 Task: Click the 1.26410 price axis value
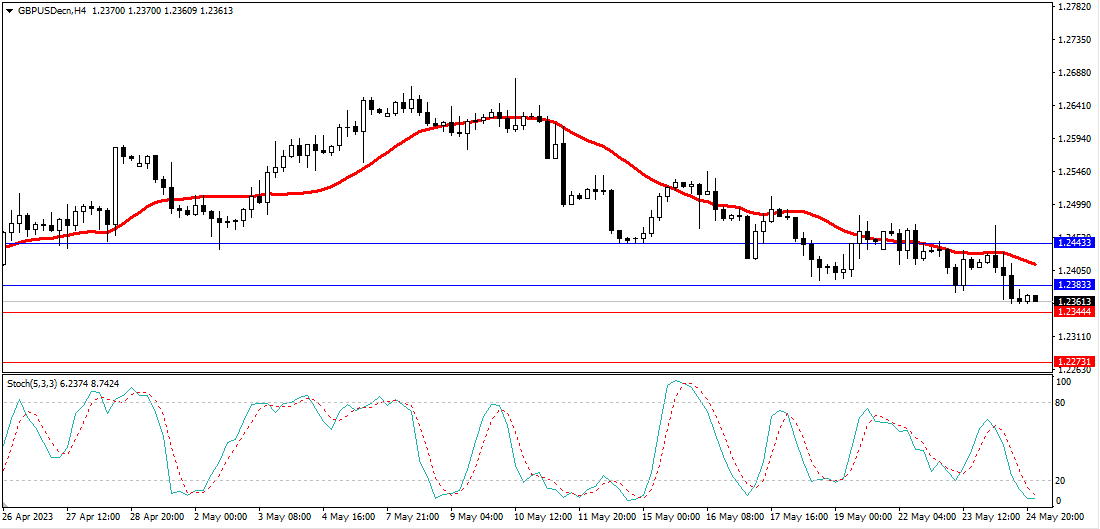tap(1075, 106)
